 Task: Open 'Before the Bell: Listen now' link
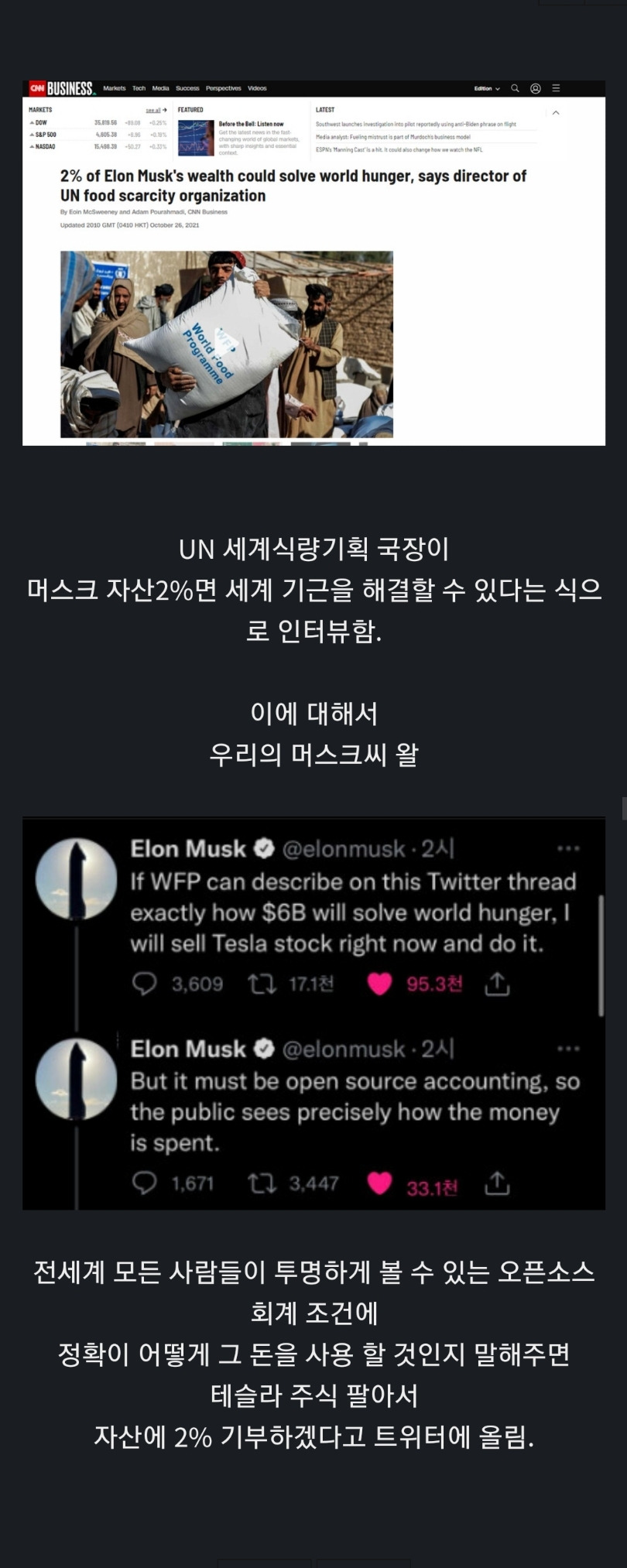251,124
